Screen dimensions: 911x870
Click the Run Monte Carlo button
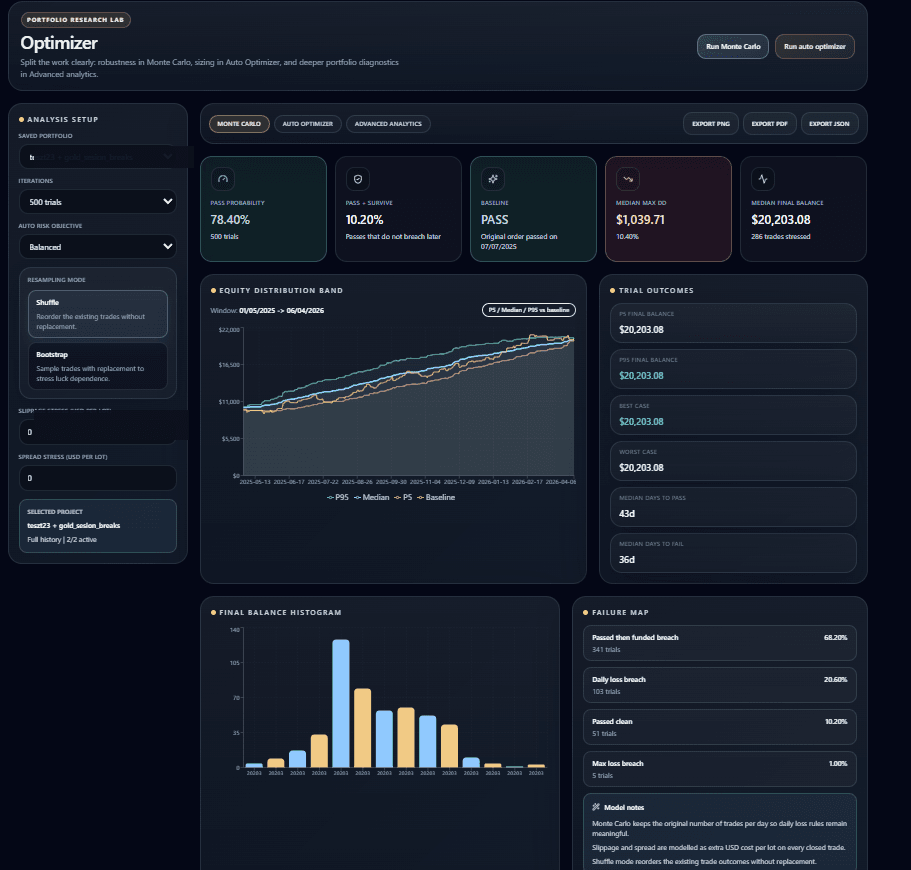733,46
